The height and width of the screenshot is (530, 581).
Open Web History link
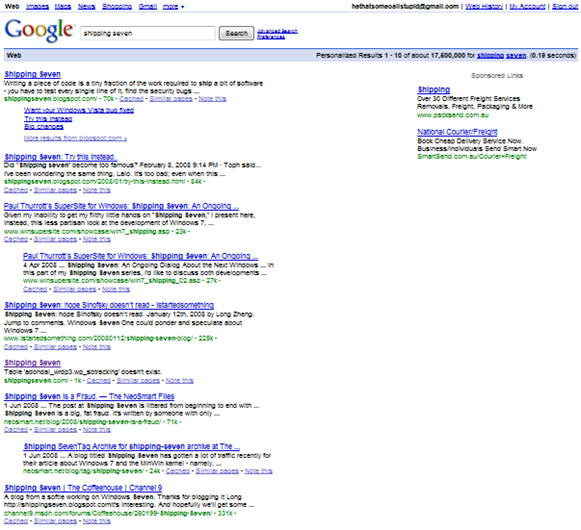[x=484, y=6]
